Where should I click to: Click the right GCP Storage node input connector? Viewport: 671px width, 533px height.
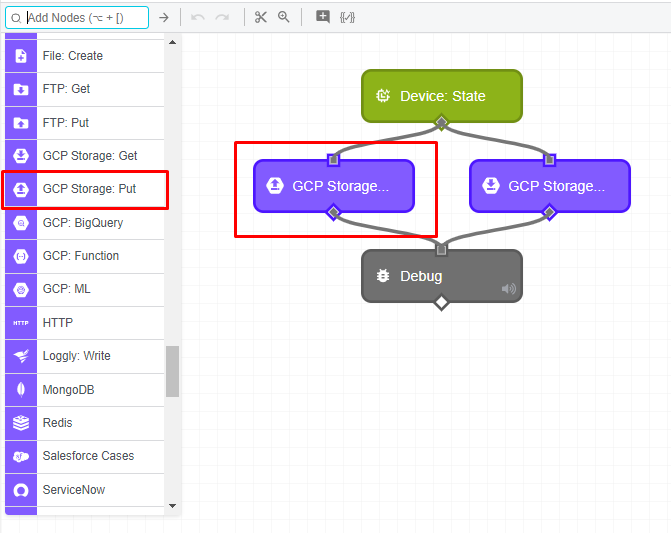point(549,160)
